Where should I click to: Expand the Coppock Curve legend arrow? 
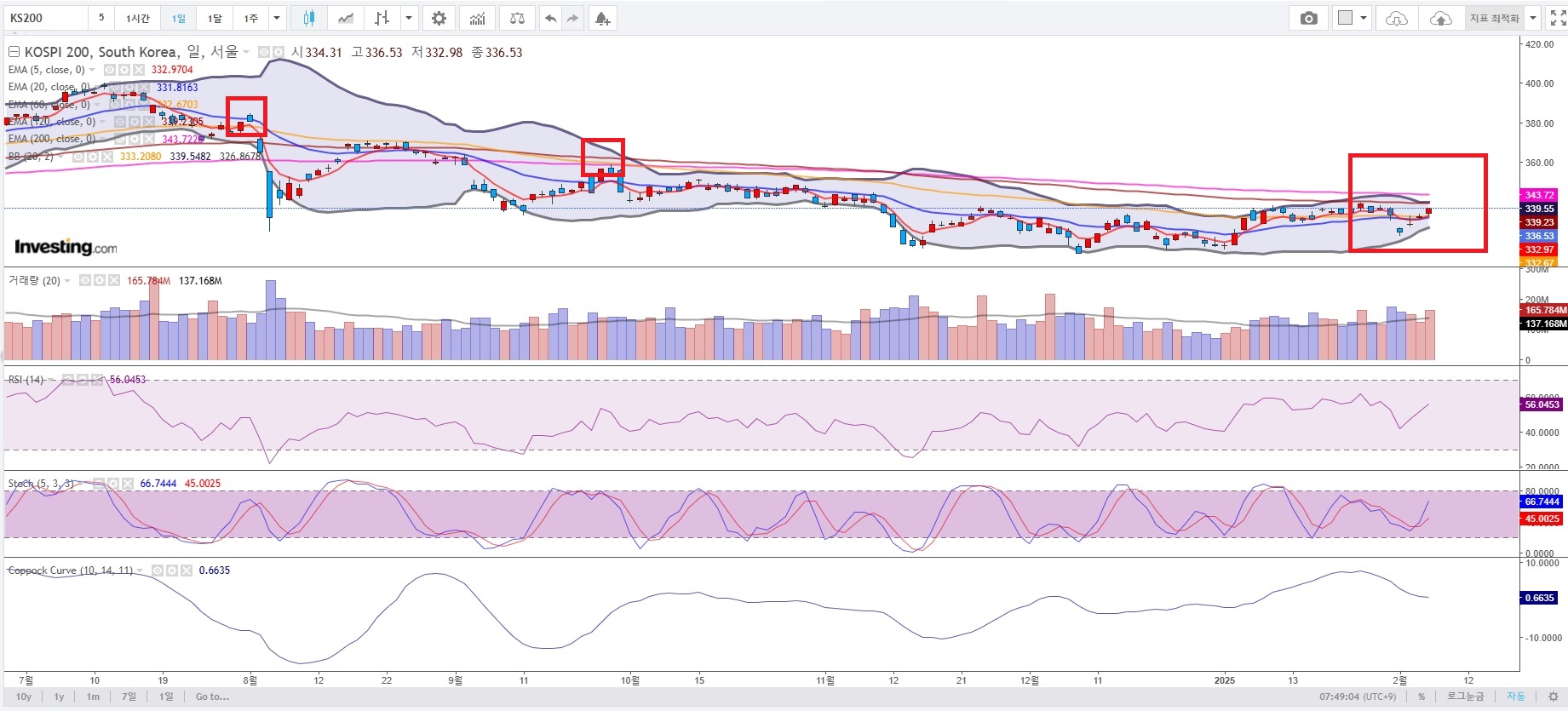point(140,571)
